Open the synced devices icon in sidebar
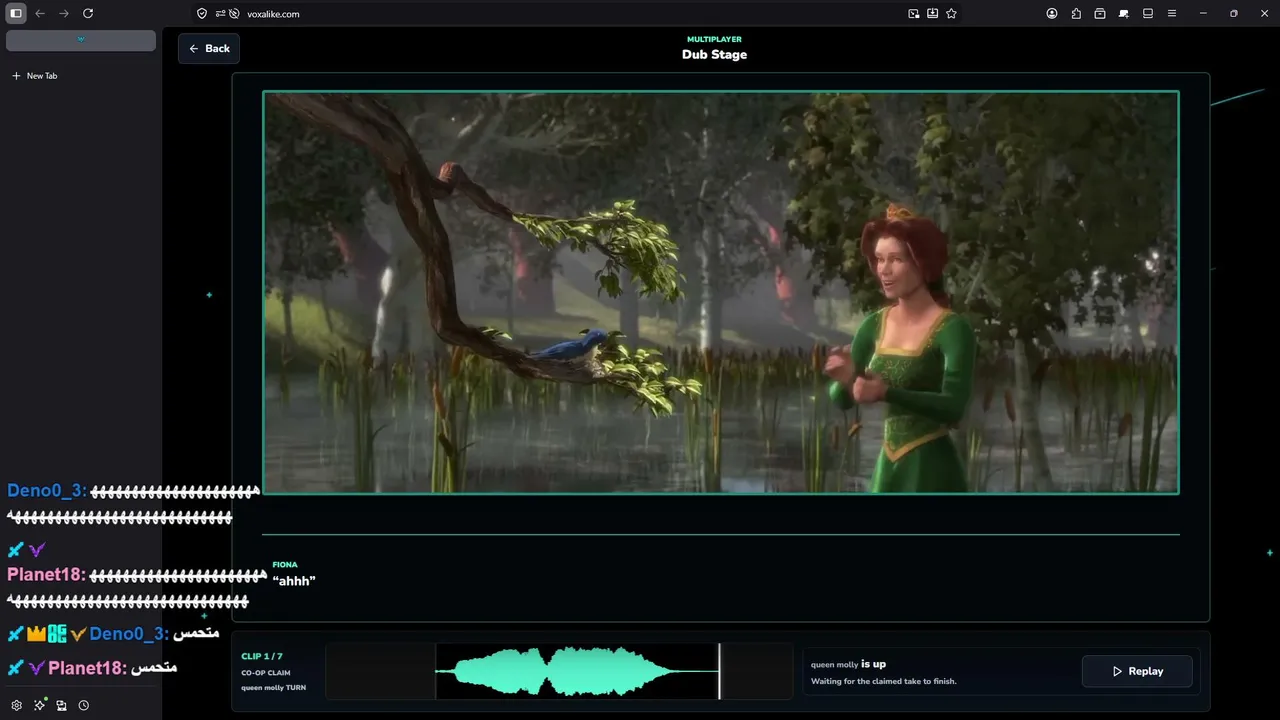The image size is (1280, 720). click(62, 705)
